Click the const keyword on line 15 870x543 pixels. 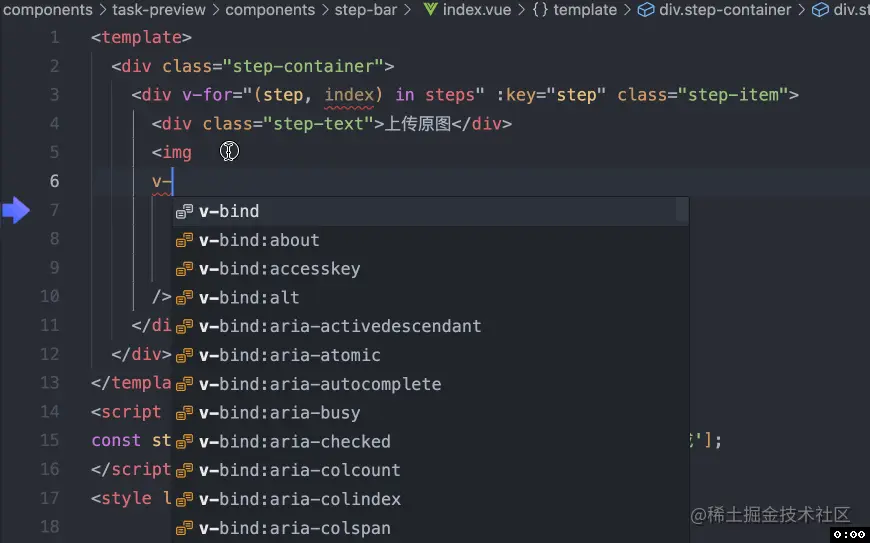[x=116, y=440]
